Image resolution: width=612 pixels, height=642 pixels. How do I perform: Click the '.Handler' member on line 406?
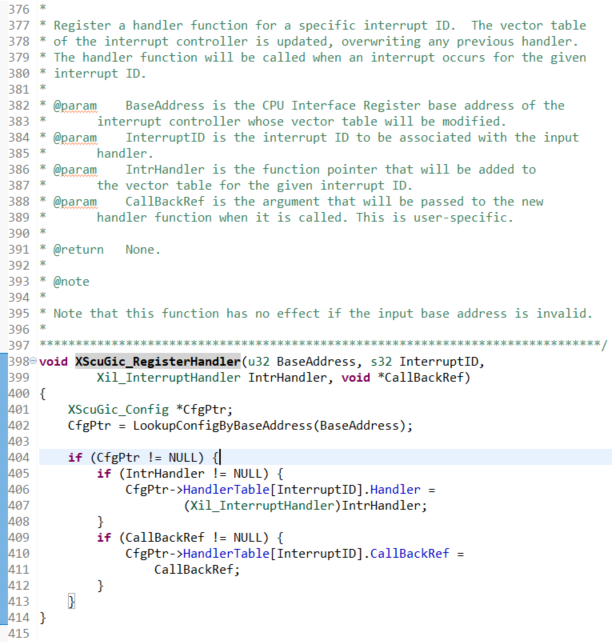395,489
